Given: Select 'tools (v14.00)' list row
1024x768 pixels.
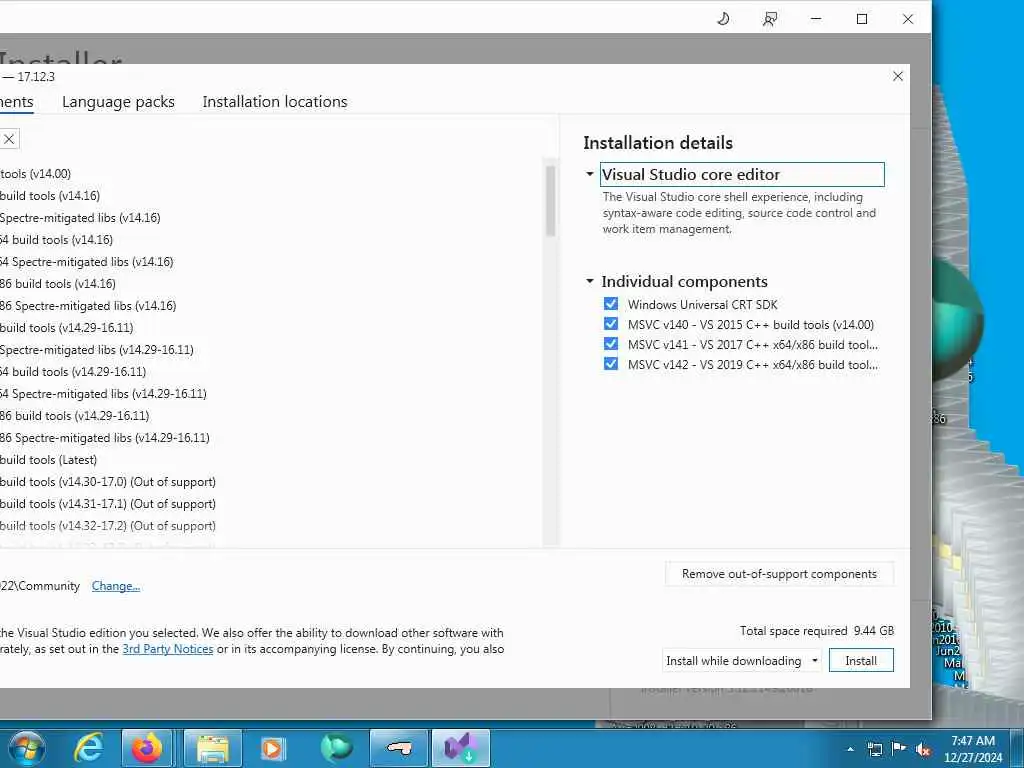Looking at the screenshot, I should click(x=35, y=174).
